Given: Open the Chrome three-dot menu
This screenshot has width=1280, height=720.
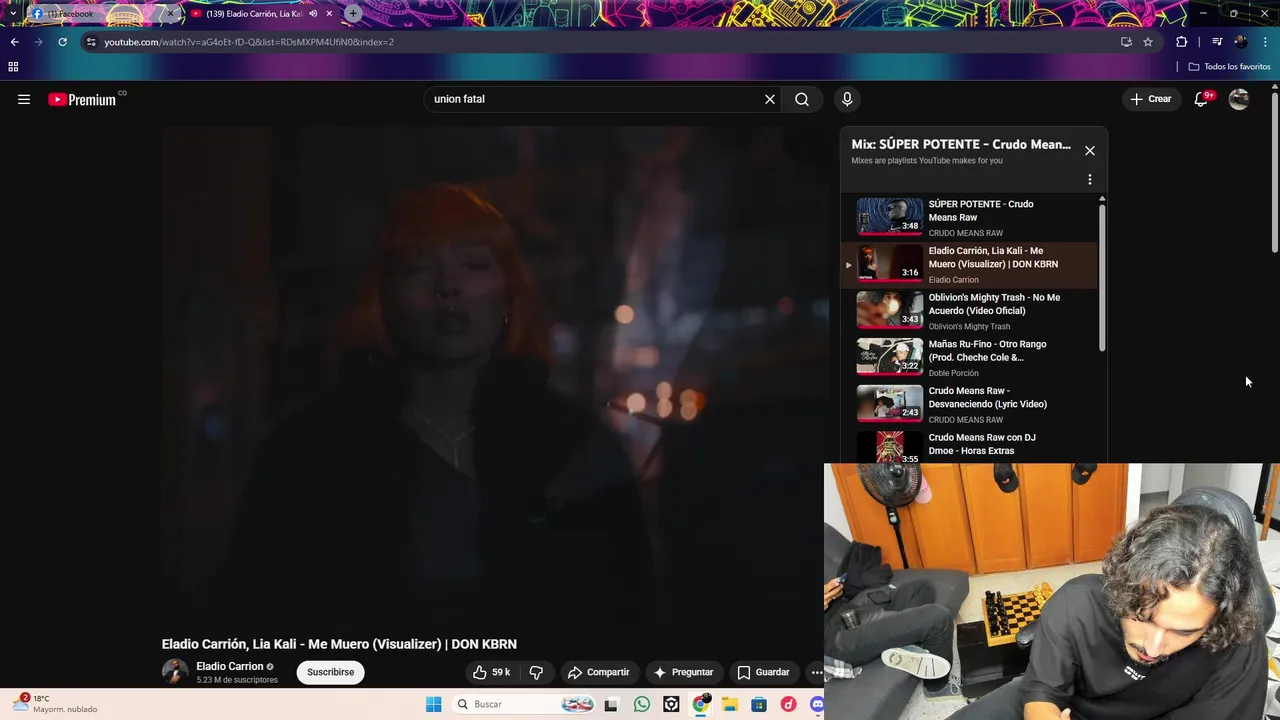Looking at the screenshot, I should [1266, 42].
